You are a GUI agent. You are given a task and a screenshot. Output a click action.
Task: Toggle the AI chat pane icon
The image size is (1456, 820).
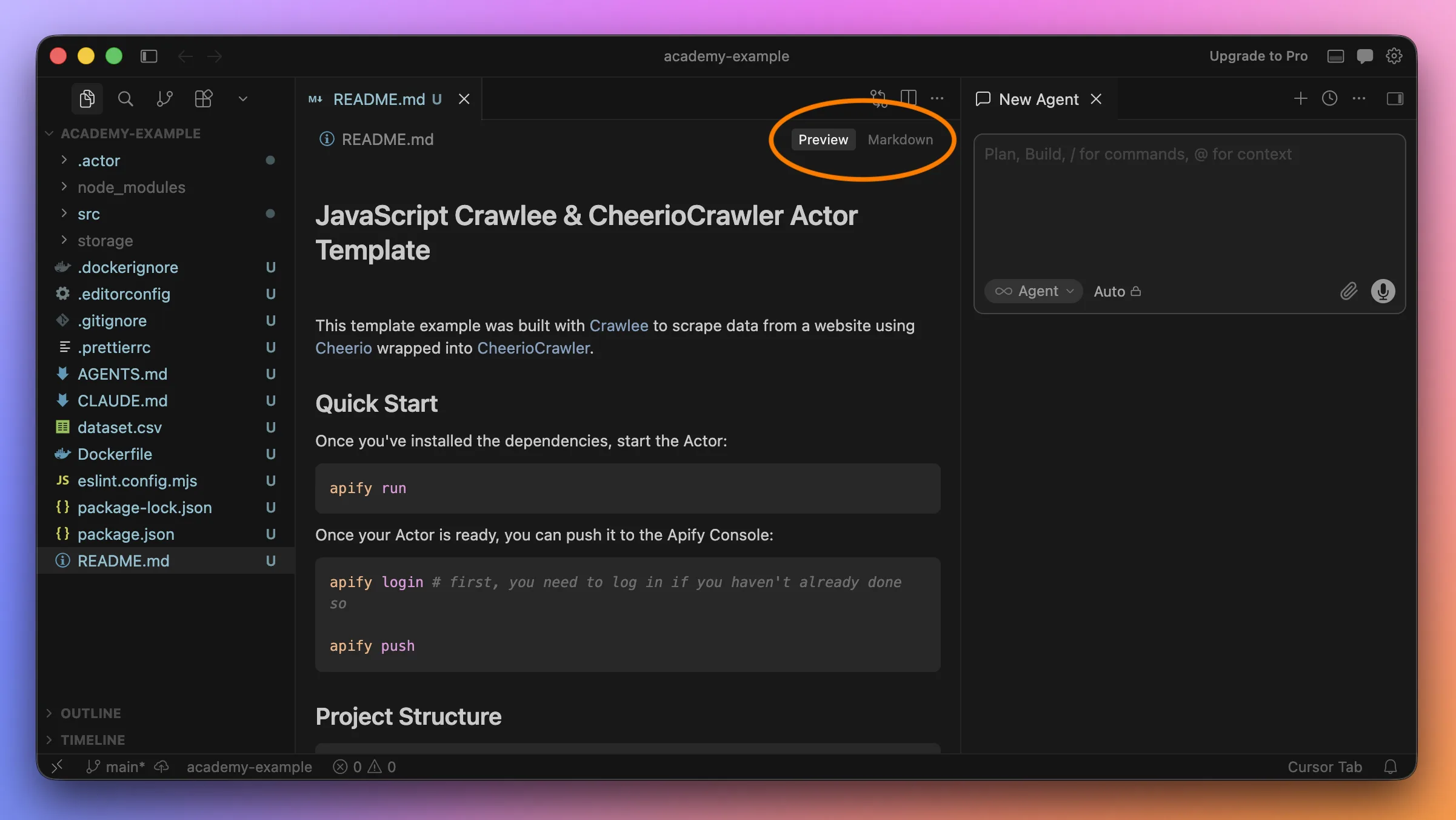[1364, 56]
